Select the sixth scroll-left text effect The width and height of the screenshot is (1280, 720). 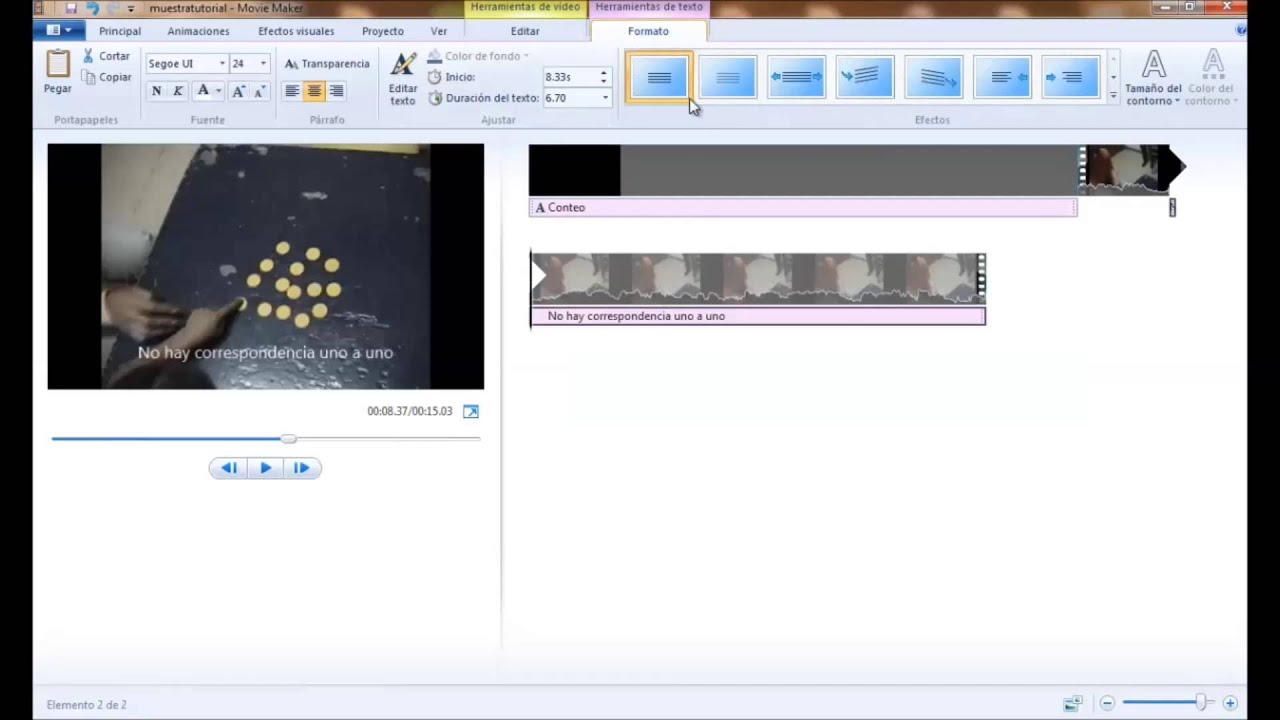(1002, 77)
